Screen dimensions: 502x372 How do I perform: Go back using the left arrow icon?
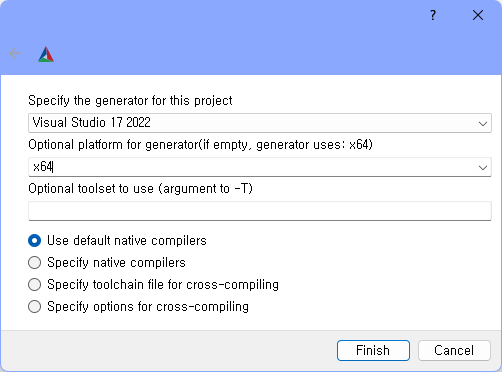pyautogui.click(x=15, y=53)
